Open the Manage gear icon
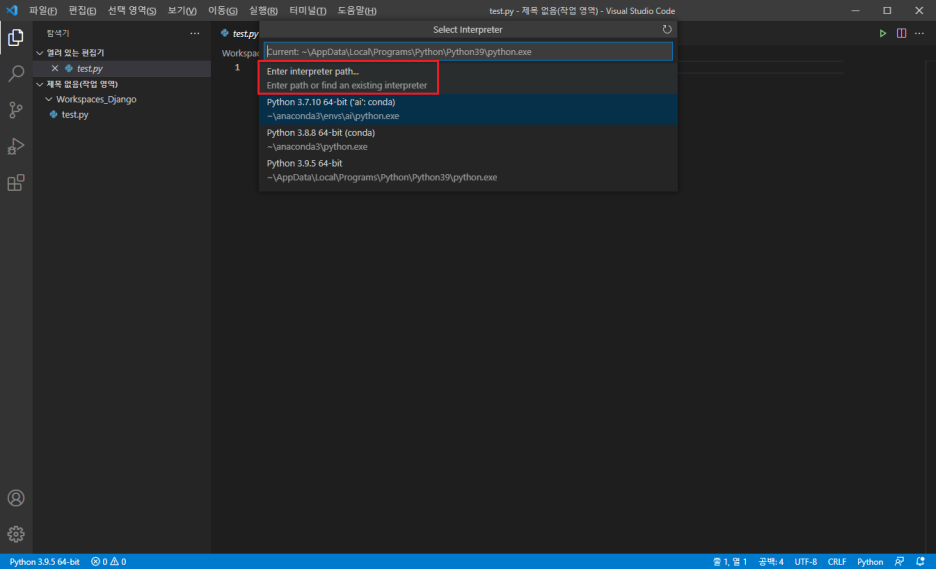Screen dimensions: 936x569 click(16, 534)
